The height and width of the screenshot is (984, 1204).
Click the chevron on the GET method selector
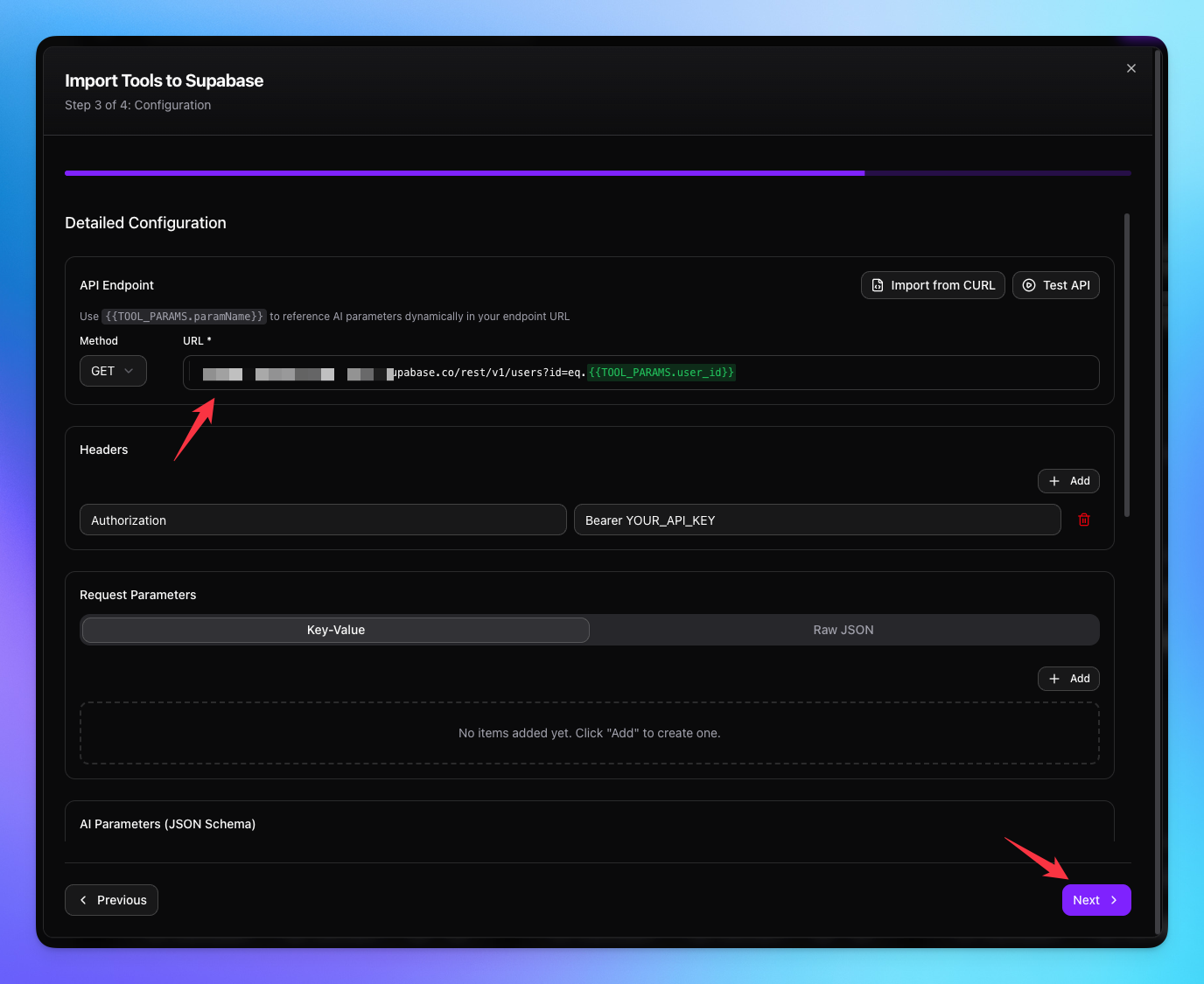pos(129,371)
